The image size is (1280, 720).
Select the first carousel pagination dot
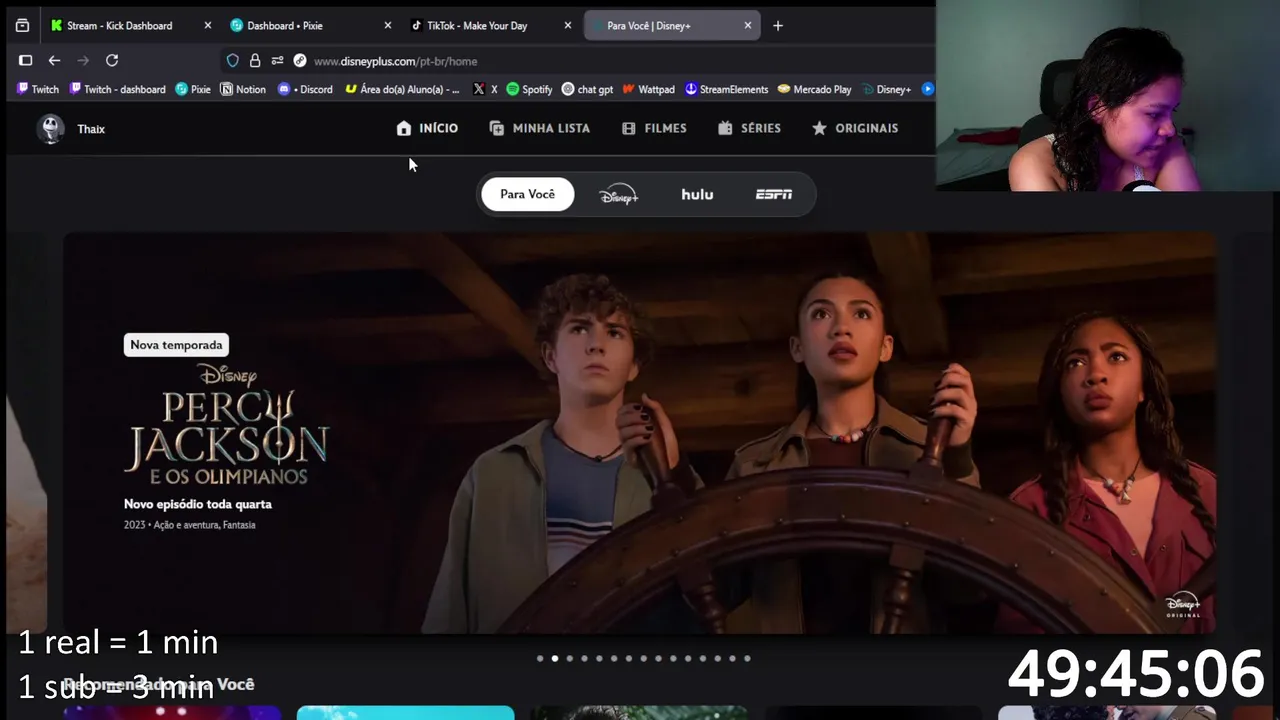540,658
